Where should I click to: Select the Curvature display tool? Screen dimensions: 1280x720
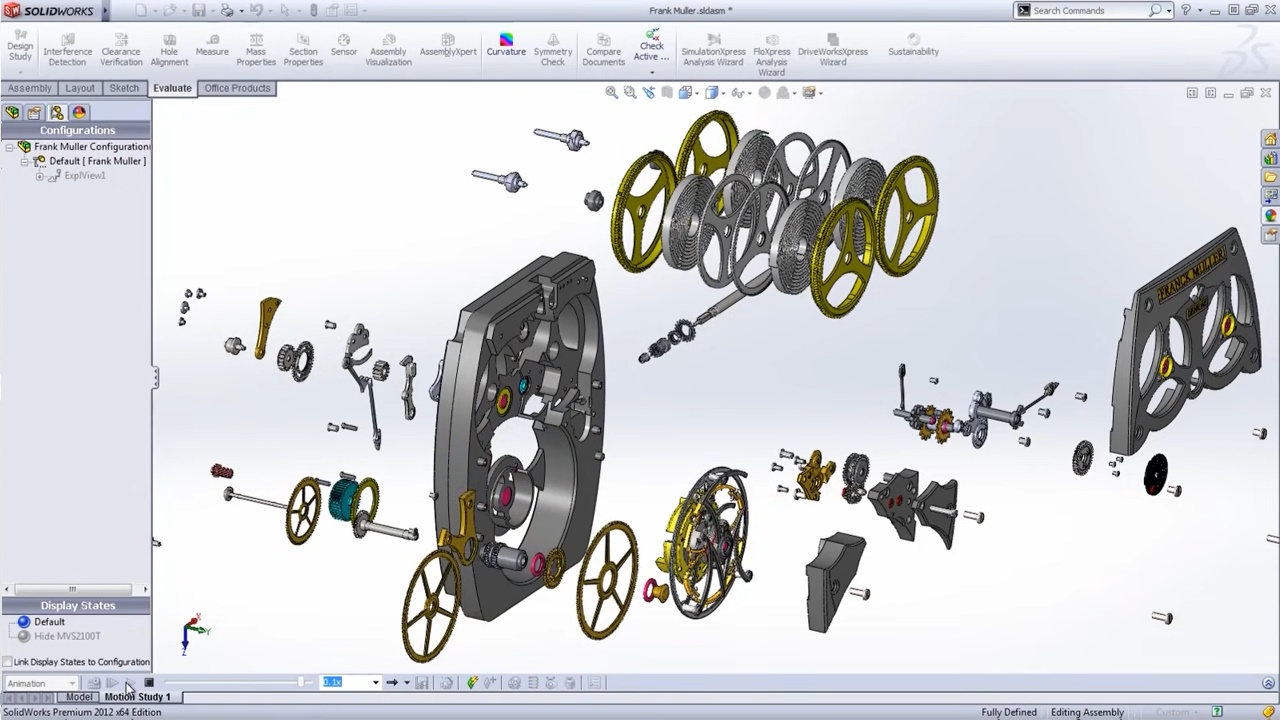coord(506,45)
